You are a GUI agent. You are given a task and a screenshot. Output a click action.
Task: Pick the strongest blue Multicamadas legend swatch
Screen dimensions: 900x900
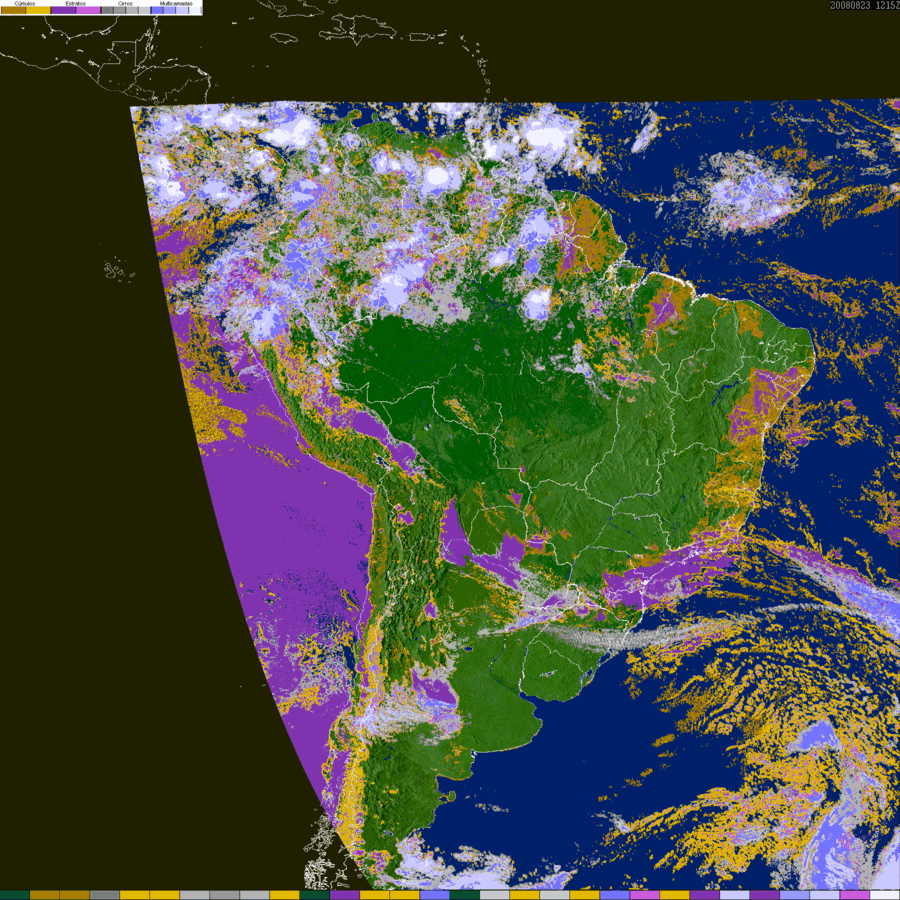(157, 10)
